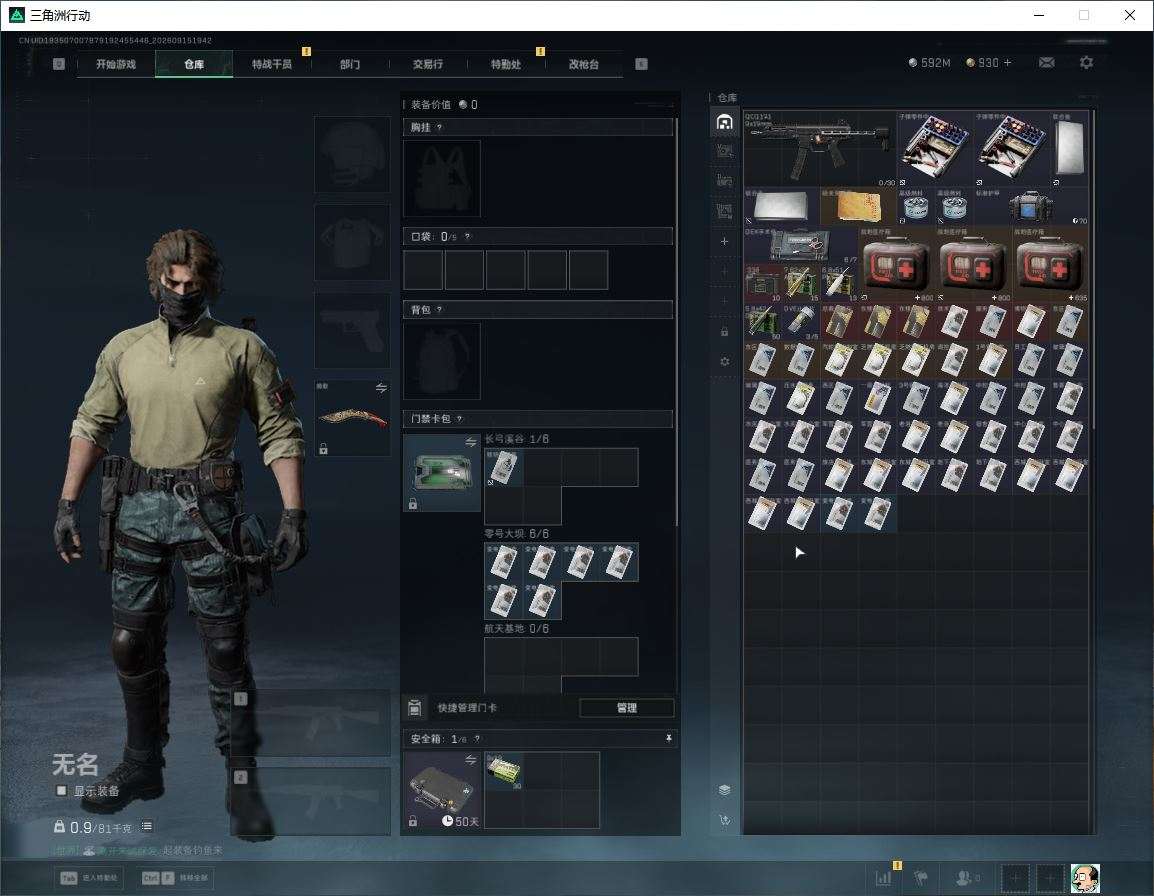Select the golden paper ticket item
Image resolution: width=1154 pixels, height=896 pixels.
[858, 206]
